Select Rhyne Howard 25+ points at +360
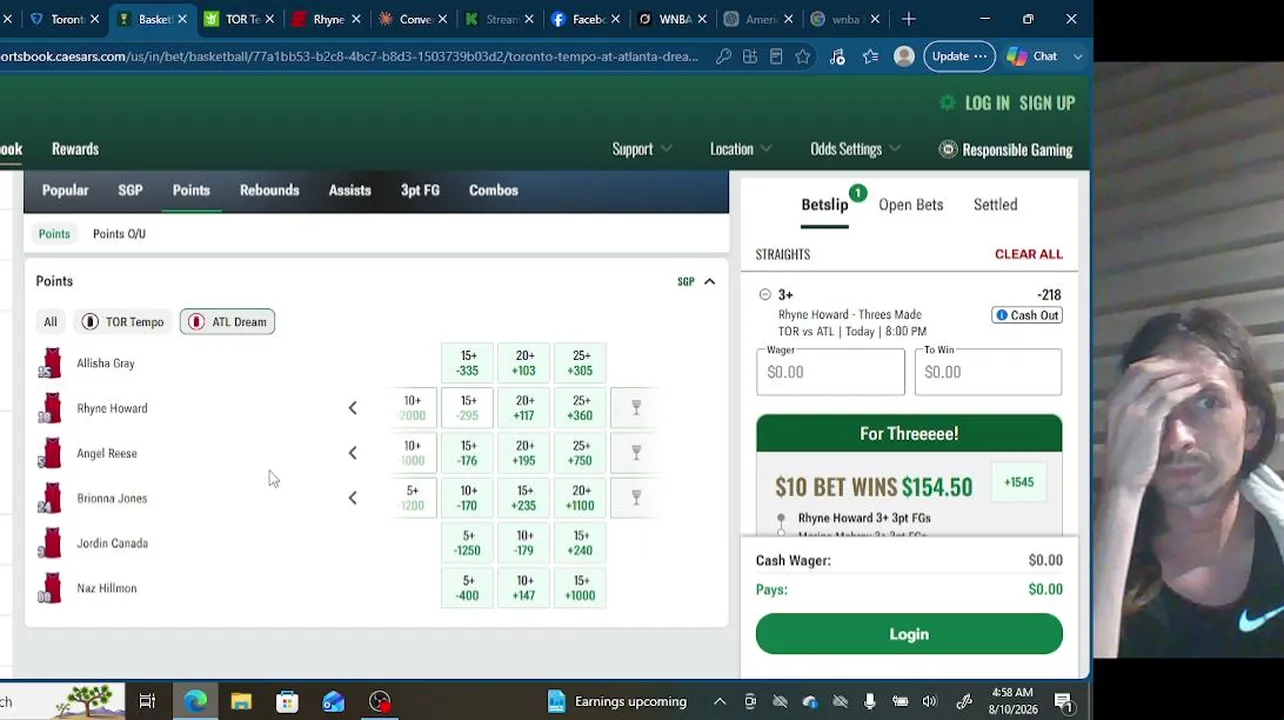The image size is (1284, 720). (x=581, y=408)
